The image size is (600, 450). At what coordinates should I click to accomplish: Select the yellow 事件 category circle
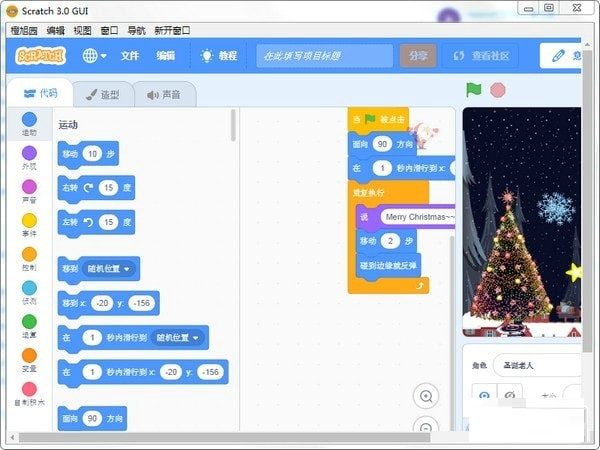(29, 220)
